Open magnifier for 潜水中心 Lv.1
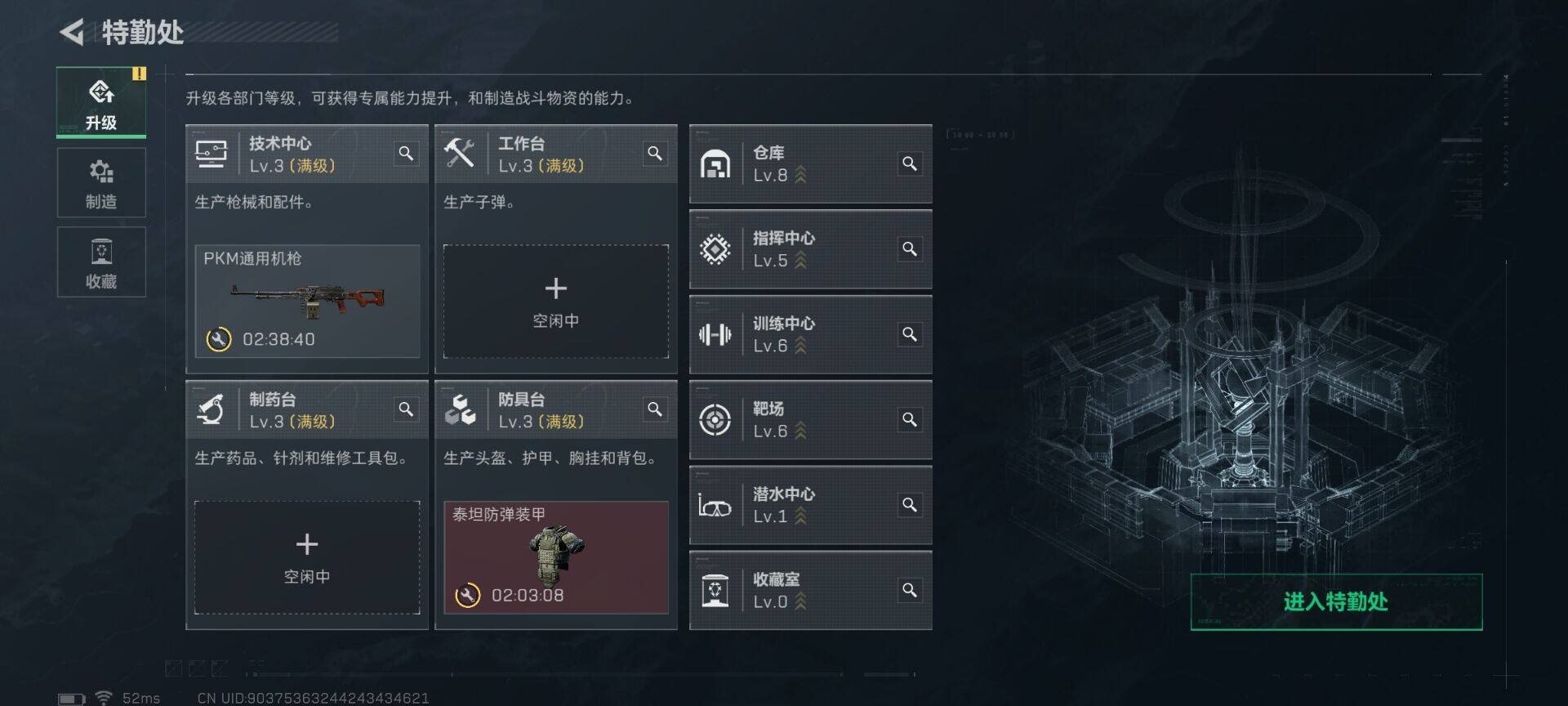 coord(909,505)
